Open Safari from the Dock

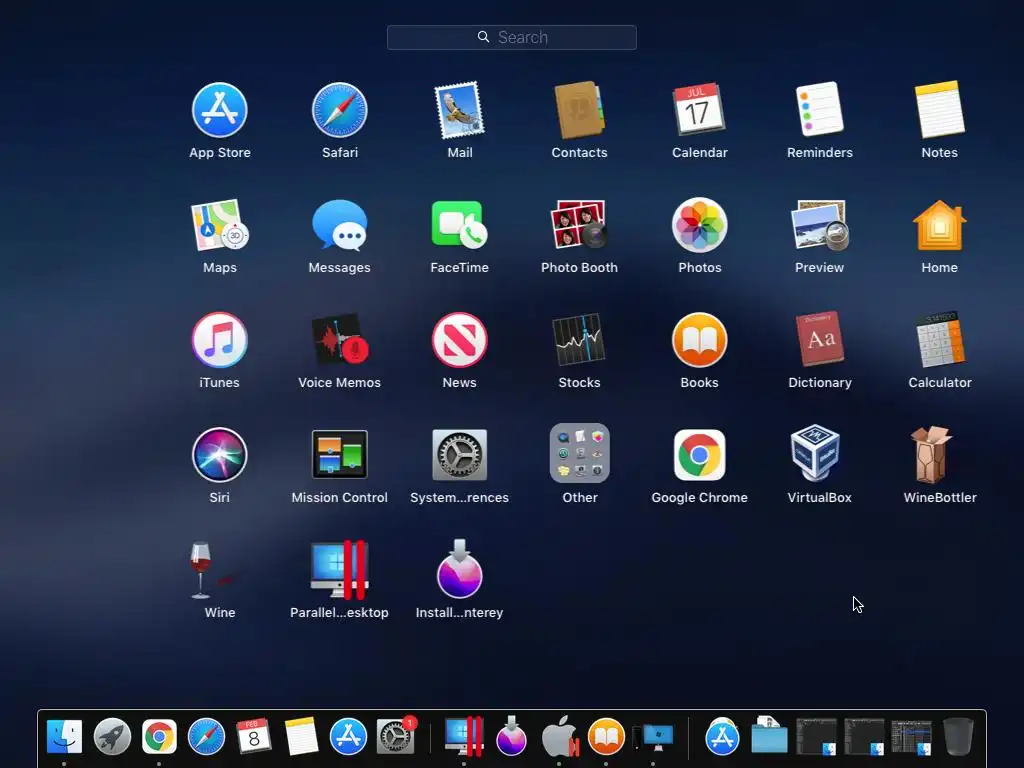[x=206, y=737]
